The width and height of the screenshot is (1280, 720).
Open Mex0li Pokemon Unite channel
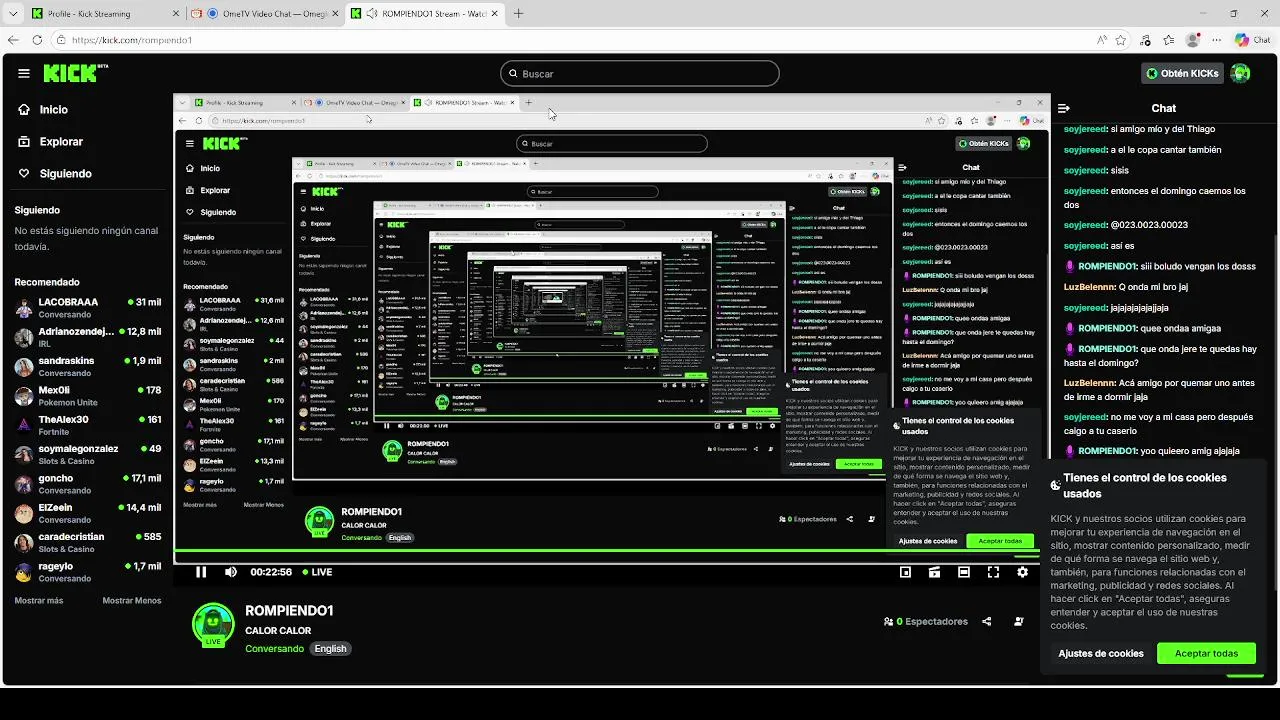(88, 396)
